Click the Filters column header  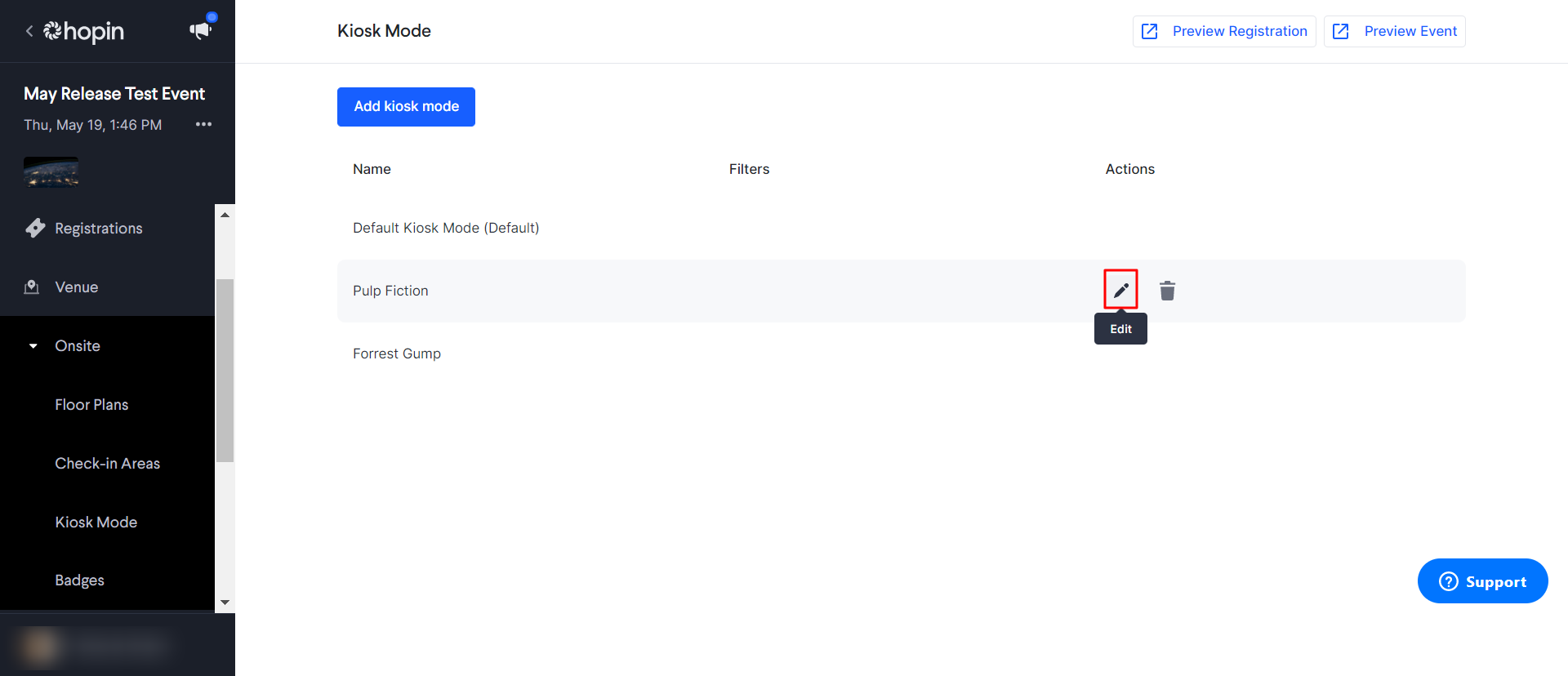(x=749, y=169)
